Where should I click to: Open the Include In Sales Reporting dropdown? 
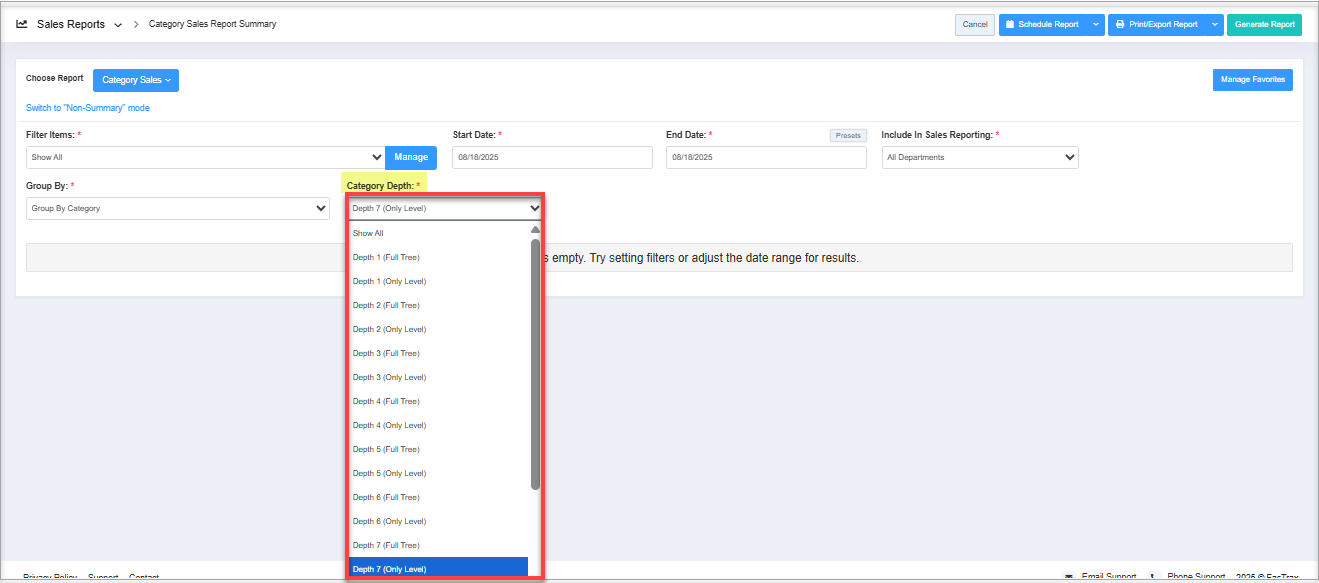click(979, 157)
